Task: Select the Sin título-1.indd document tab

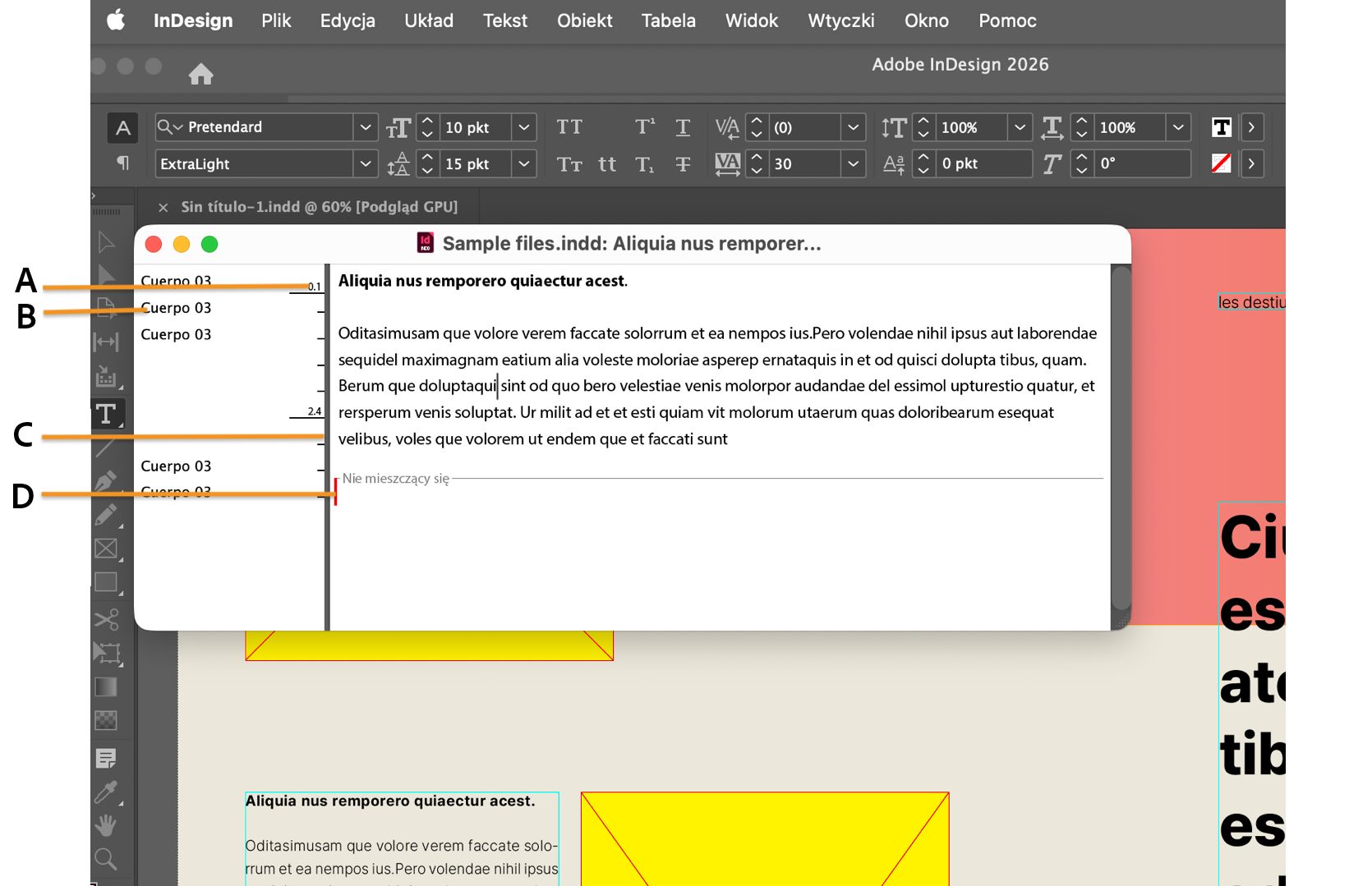Action: click(320, 207)
